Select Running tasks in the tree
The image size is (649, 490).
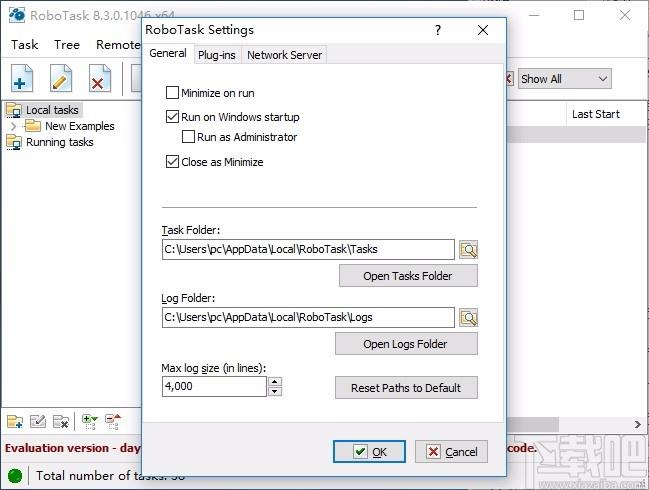(x=60, y=142)
